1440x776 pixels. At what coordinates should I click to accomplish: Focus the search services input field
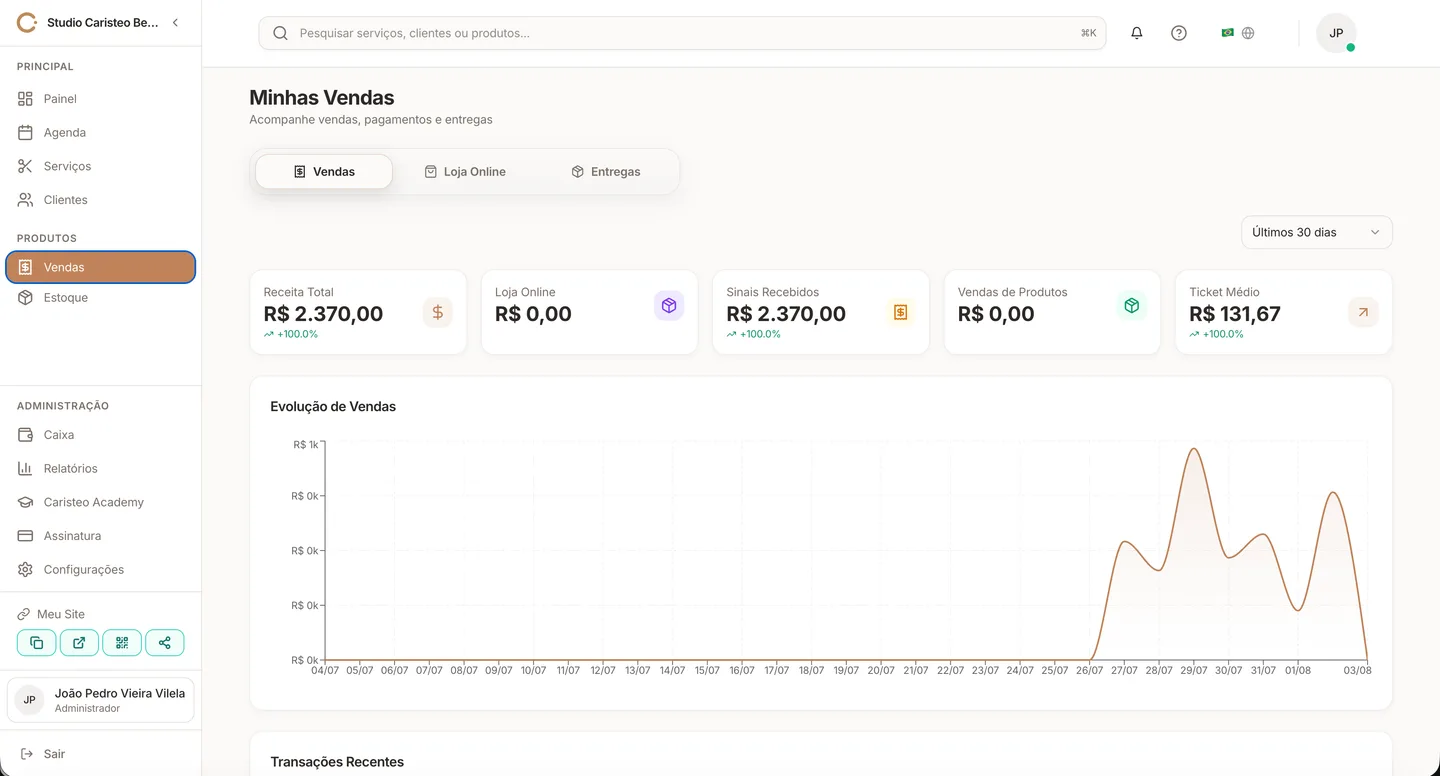pyautogui.click(x=682, y=33)
